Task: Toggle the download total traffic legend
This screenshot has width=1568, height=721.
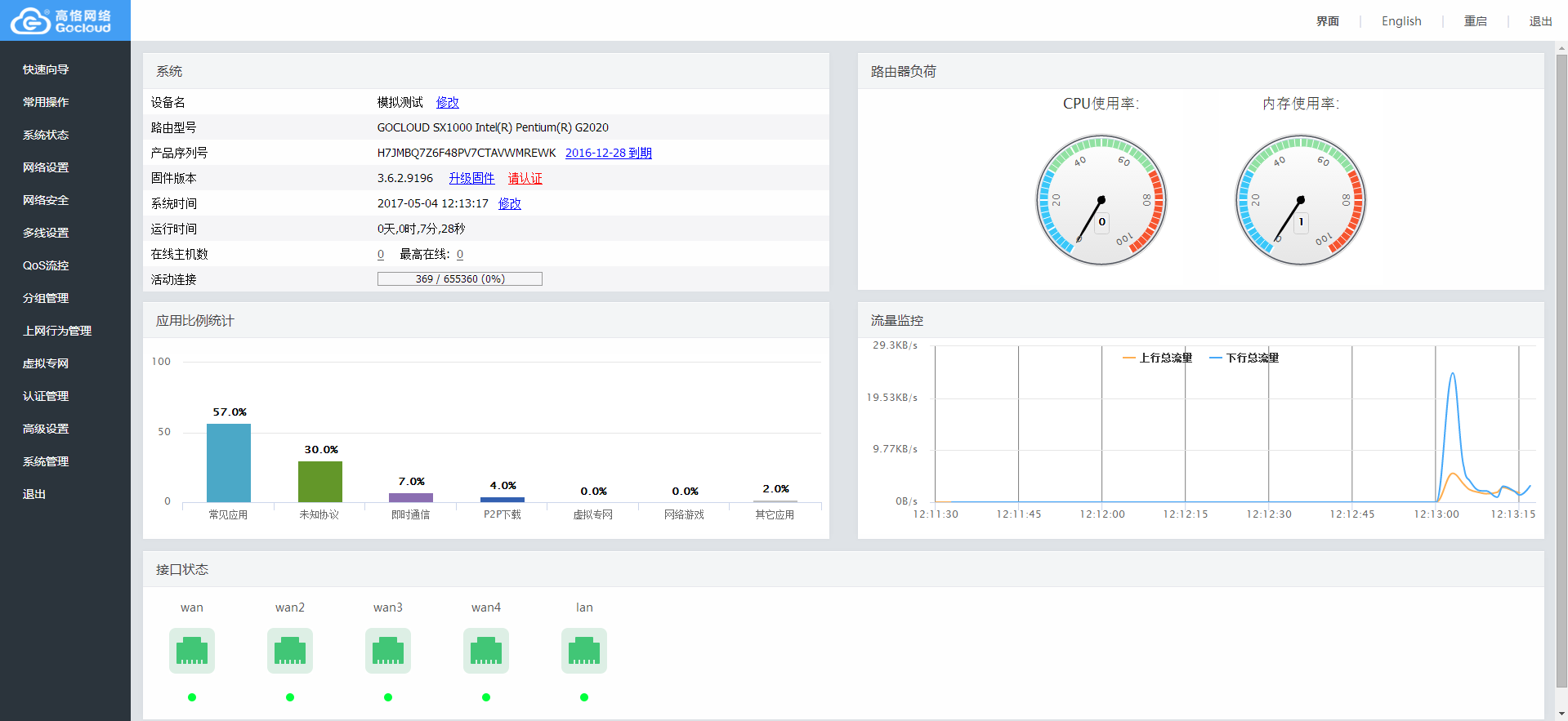Action: tap(1244, 358)
